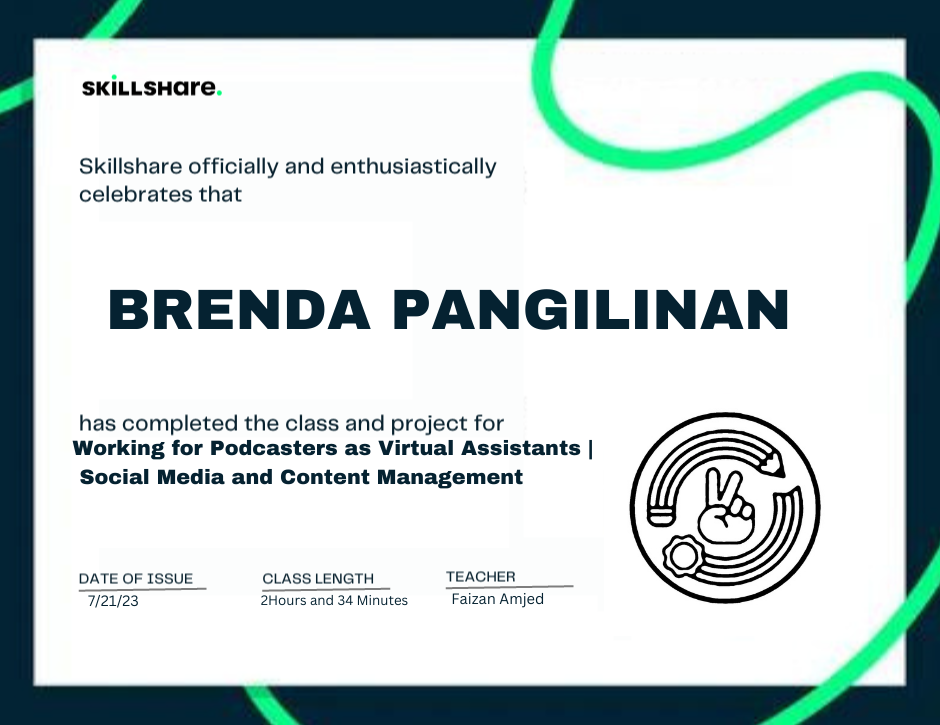Viewport: 940px width, 725px height.
Task: Click the 2Hours and 34 Minutes text
Action: [x=334, y=600]
